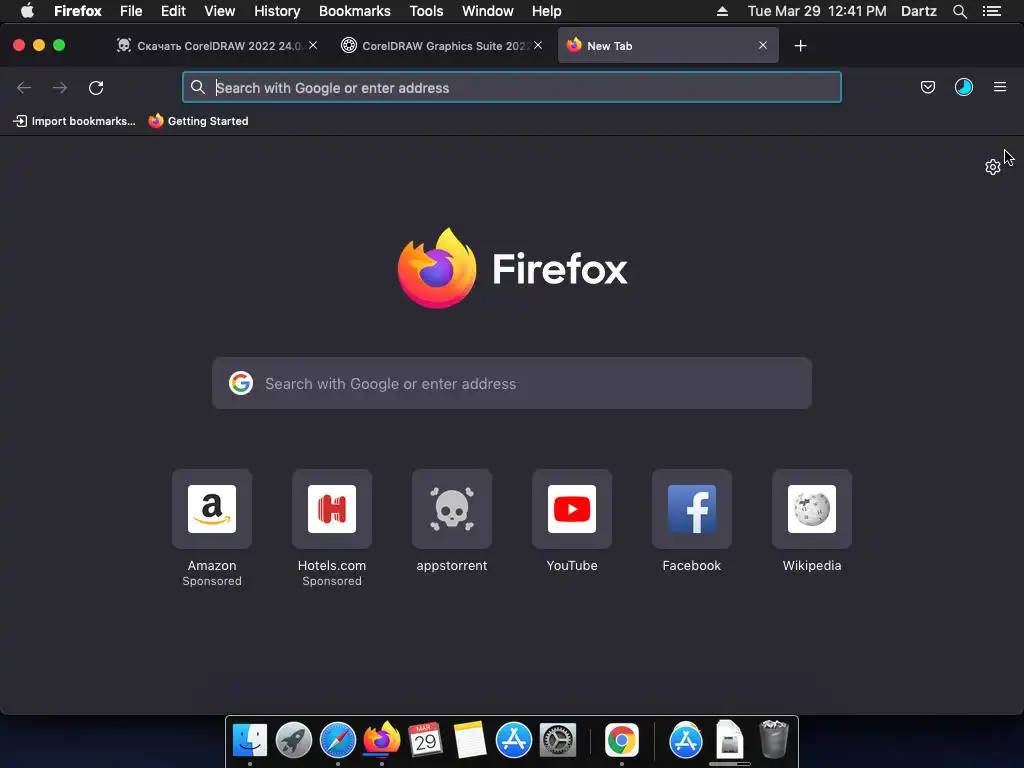Screen dimensions: 1024x768
Task: Open Trash from the Dock
Action: coord(774,739)
